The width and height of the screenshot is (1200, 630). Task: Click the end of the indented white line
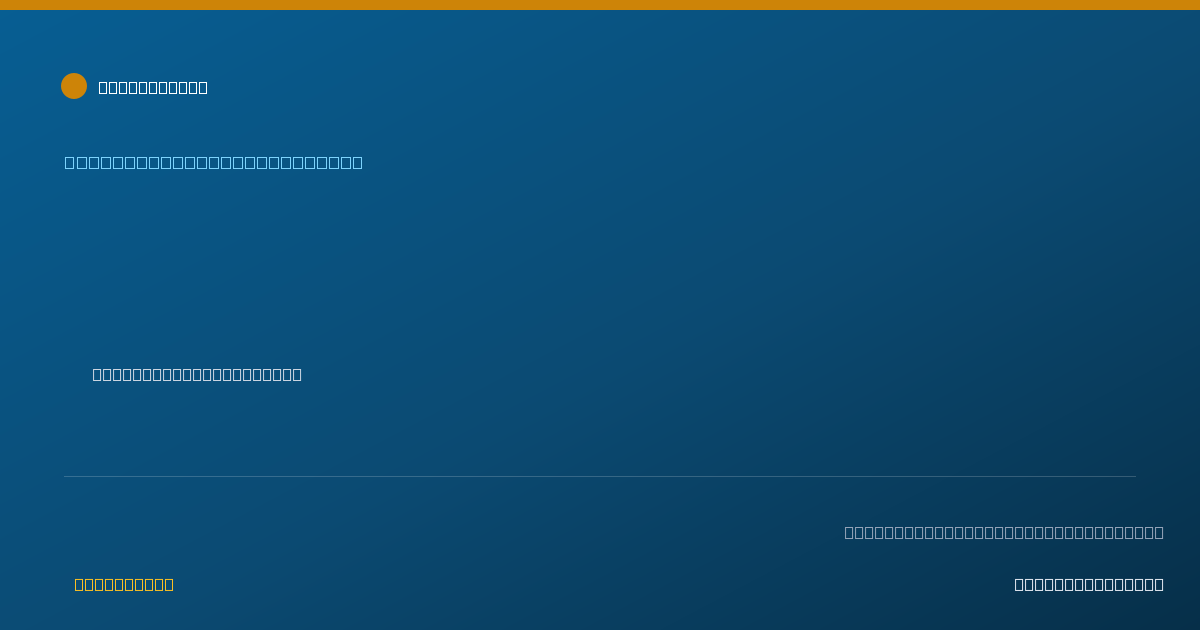(297, 374)
